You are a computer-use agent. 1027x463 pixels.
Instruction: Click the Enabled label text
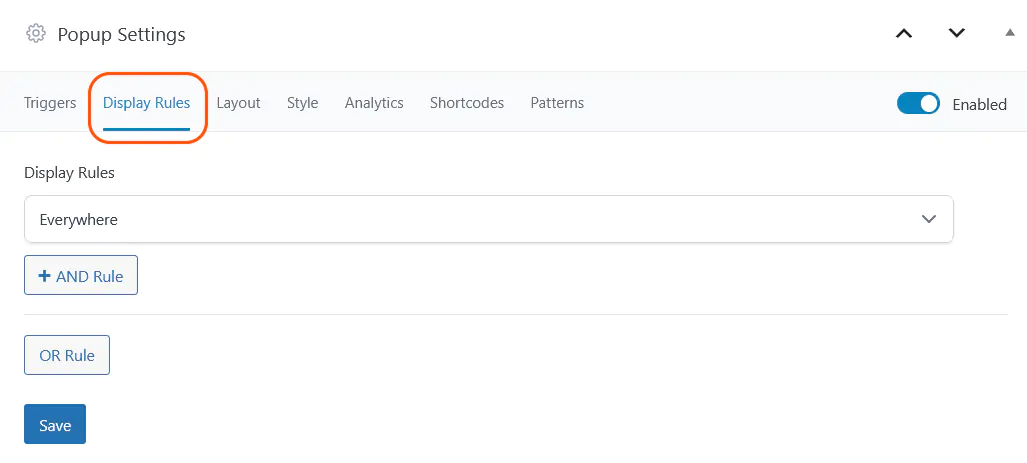point(979,104)
